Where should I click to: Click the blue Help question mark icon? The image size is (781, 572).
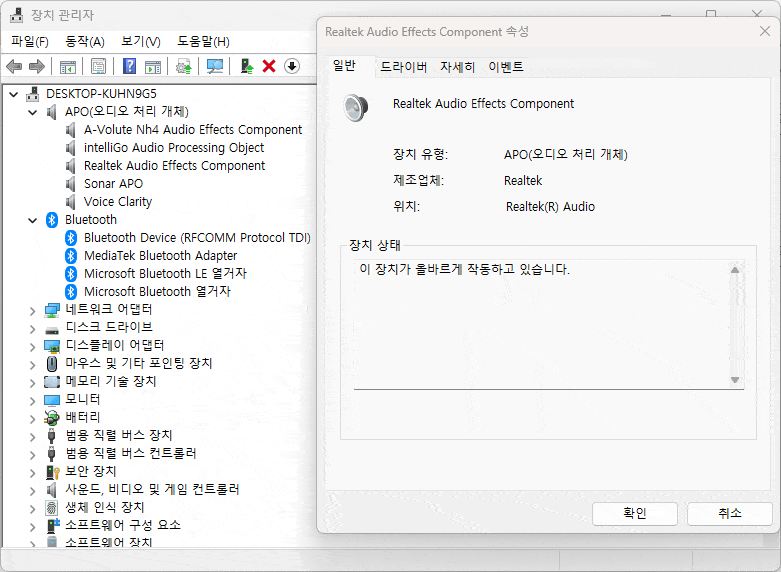click(130, 66)
